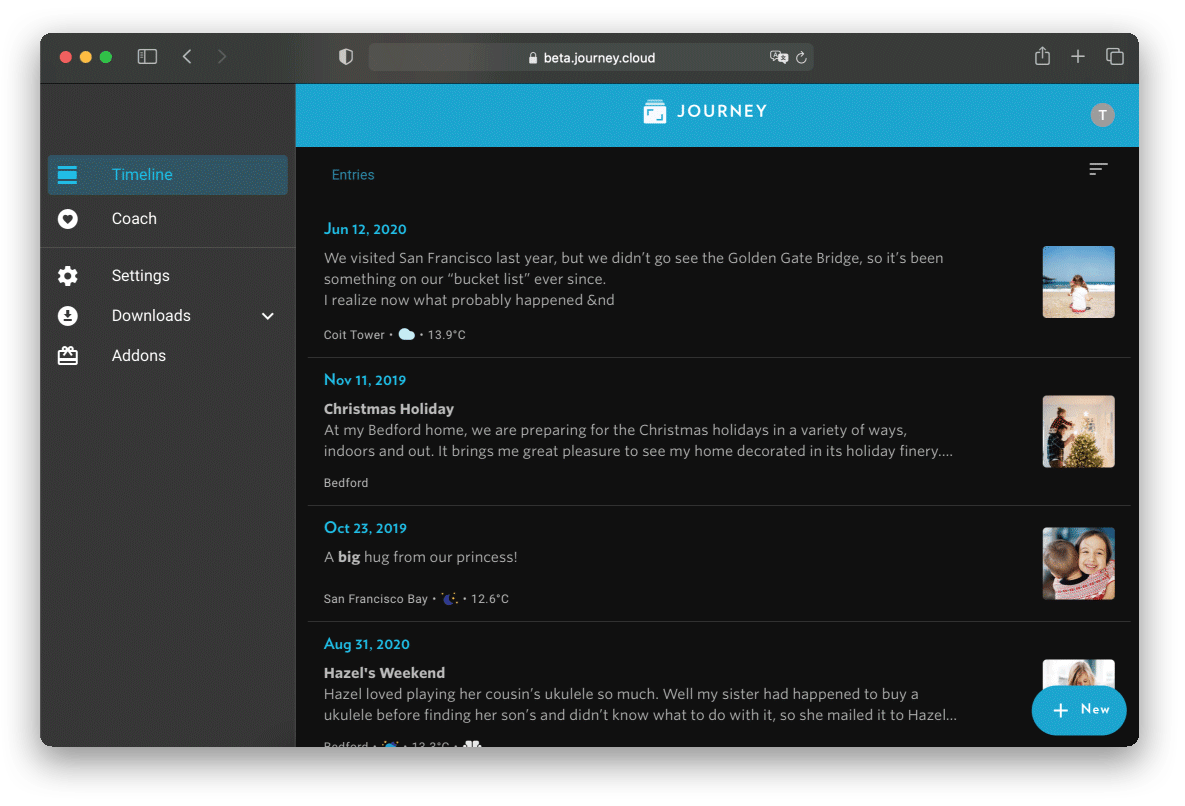This screenshot has width=1185, height=806.
Task: Open Settings from the sidebar
Action: pyautogui.click(x=167, y=276)
